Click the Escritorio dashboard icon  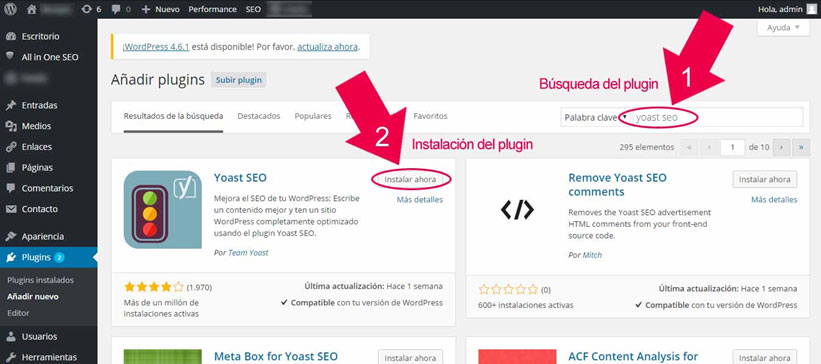(11, 37)
